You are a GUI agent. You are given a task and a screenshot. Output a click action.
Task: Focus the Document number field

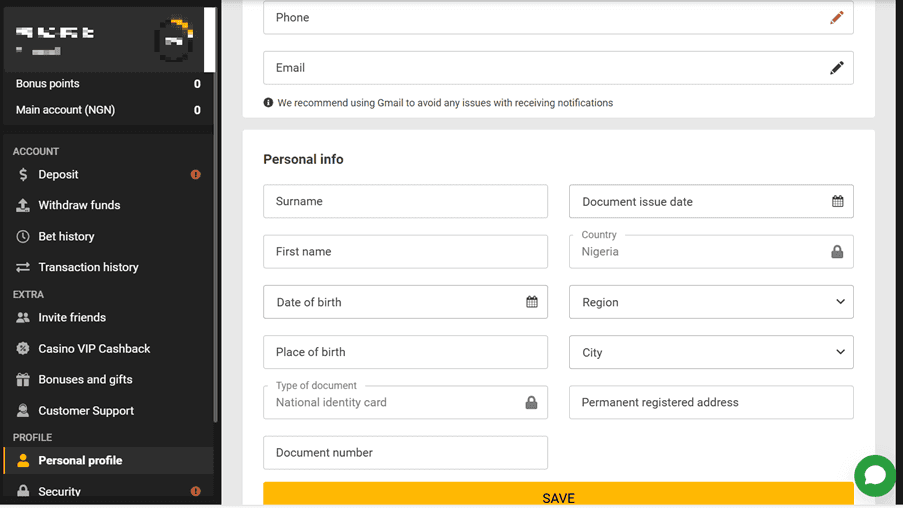pyautogui.click(x=405, y=452)
